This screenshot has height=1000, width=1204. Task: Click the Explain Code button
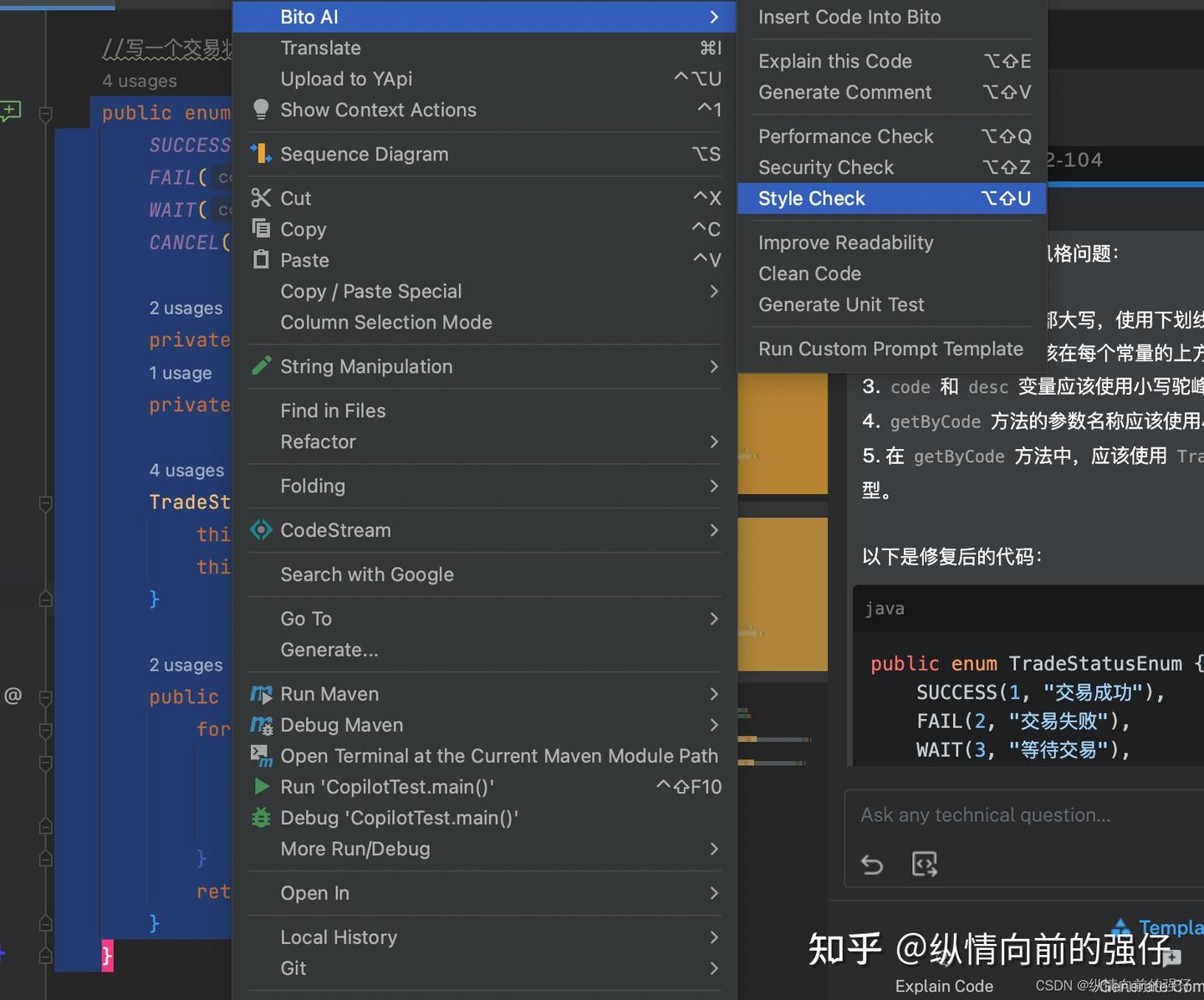(x=943, y=986)
